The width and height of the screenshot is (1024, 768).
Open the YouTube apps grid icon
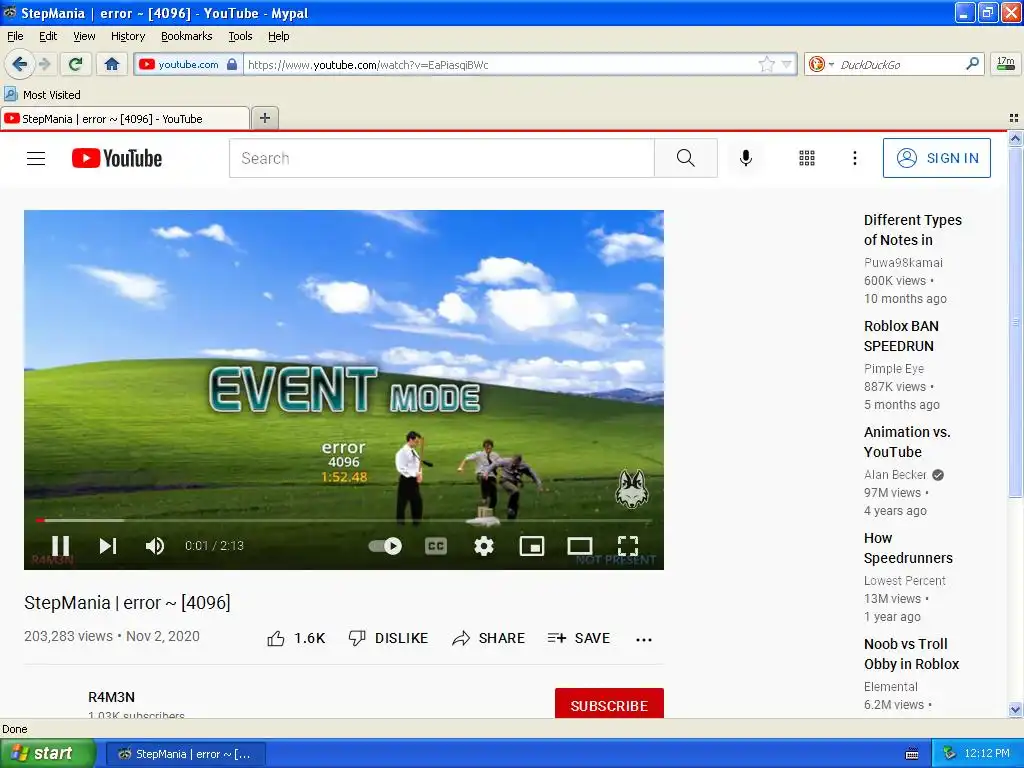(807, 158)
